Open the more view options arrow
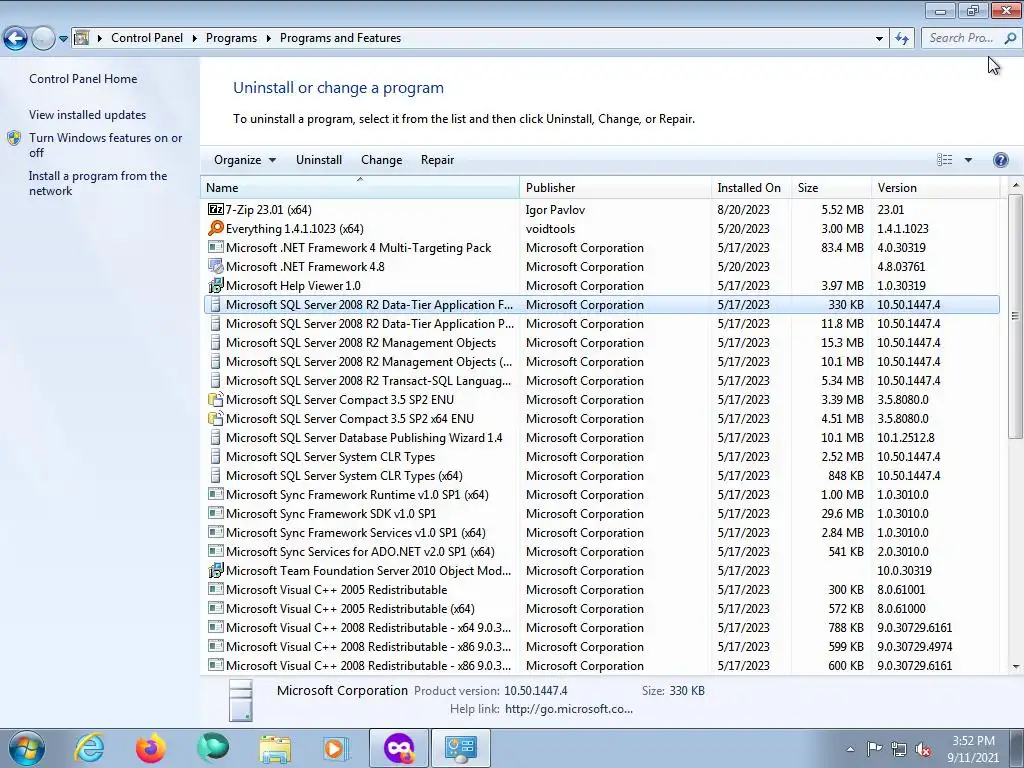 point(968,160)
